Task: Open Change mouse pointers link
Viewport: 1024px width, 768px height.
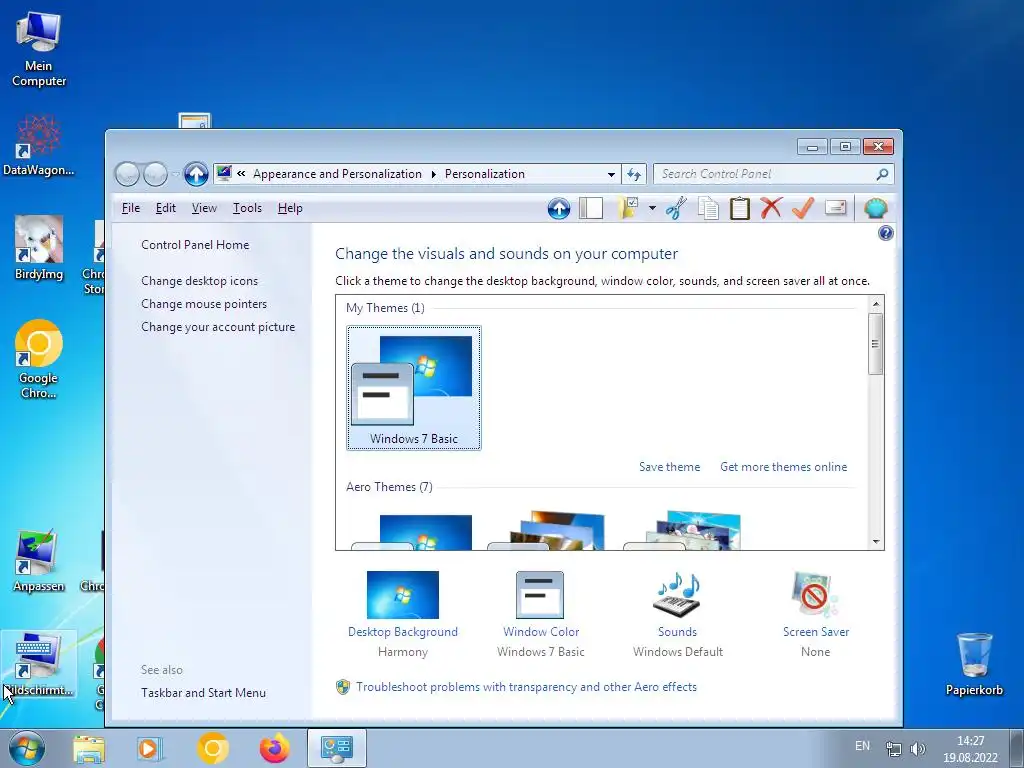Action: pyautogui.click(x=204, y=304)
